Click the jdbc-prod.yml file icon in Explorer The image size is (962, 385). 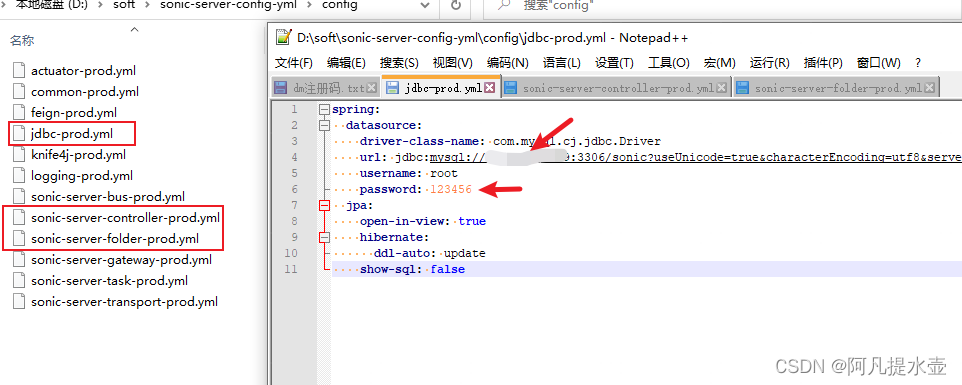[x=20, y=134]
